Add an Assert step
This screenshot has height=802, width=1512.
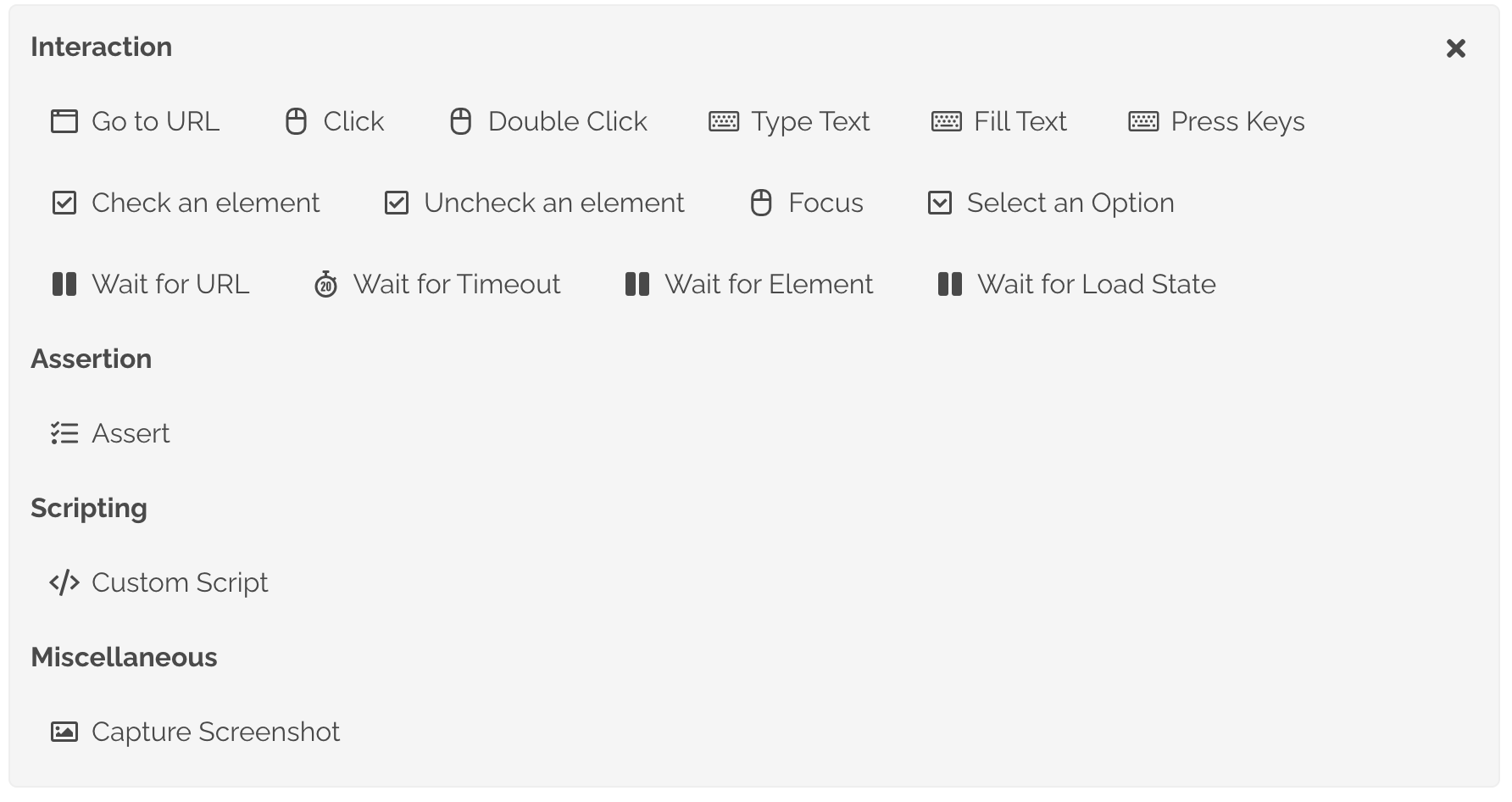pyautogui.click(x=109, y=433)
